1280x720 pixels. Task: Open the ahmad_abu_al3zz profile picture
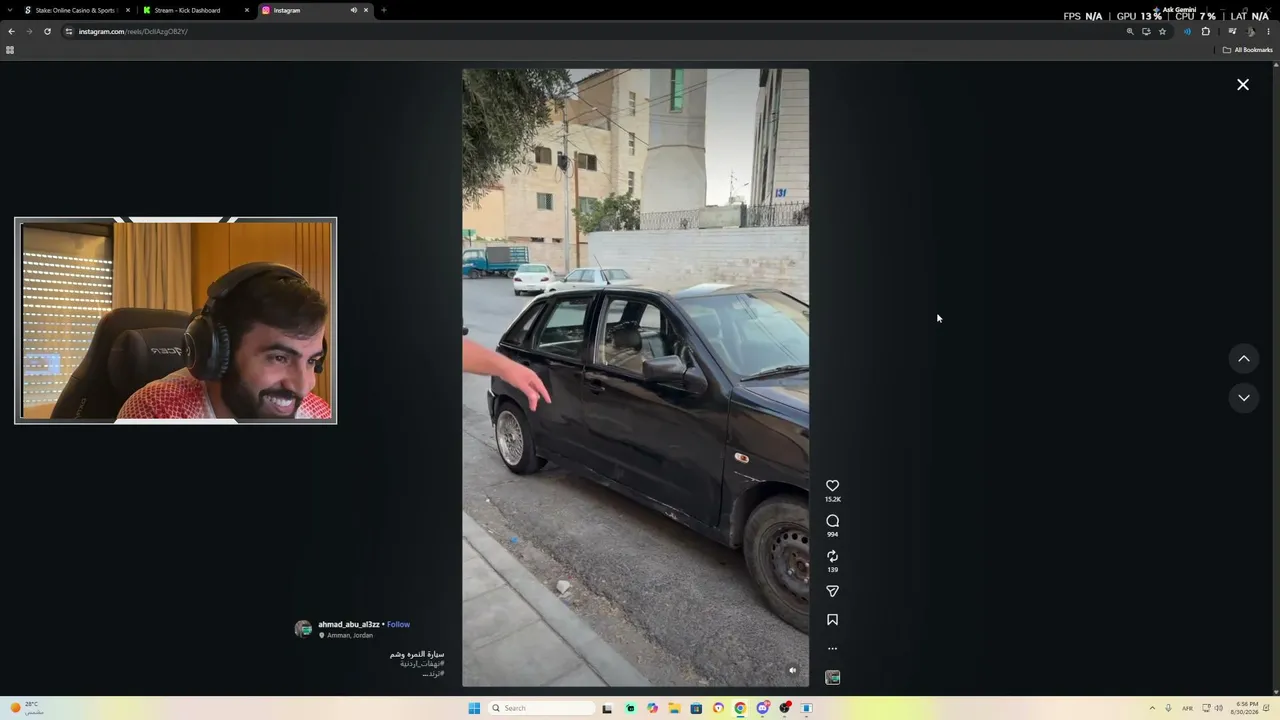pos(303,629)
